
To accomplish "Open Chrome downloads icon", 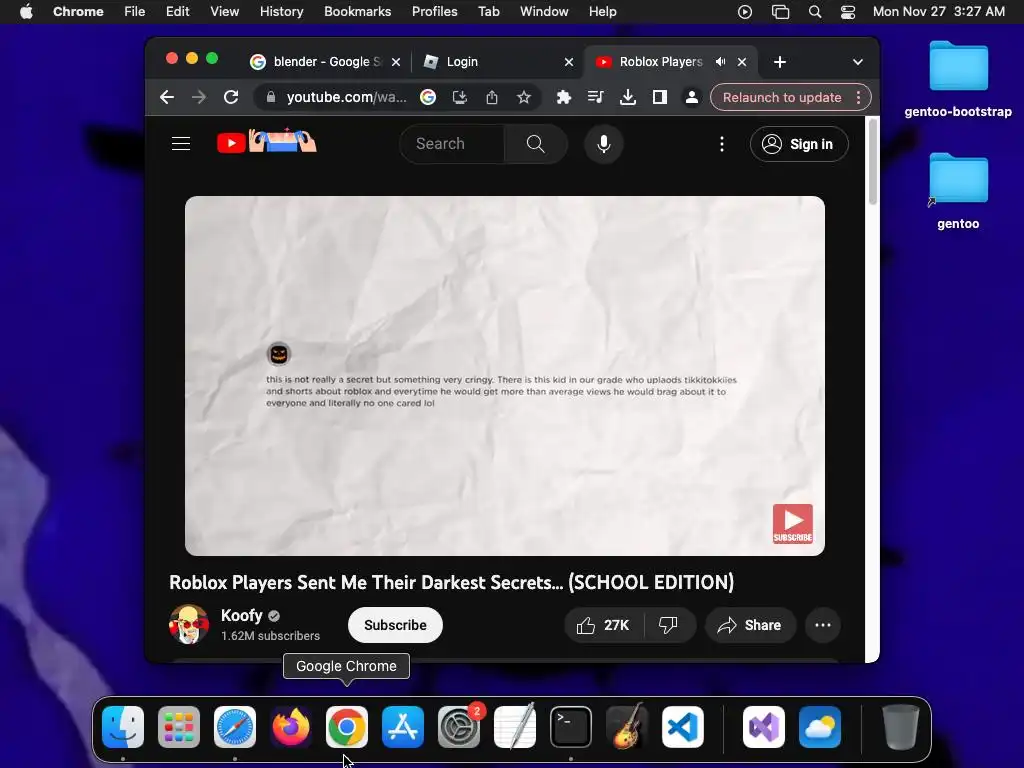I will (628, 97).
